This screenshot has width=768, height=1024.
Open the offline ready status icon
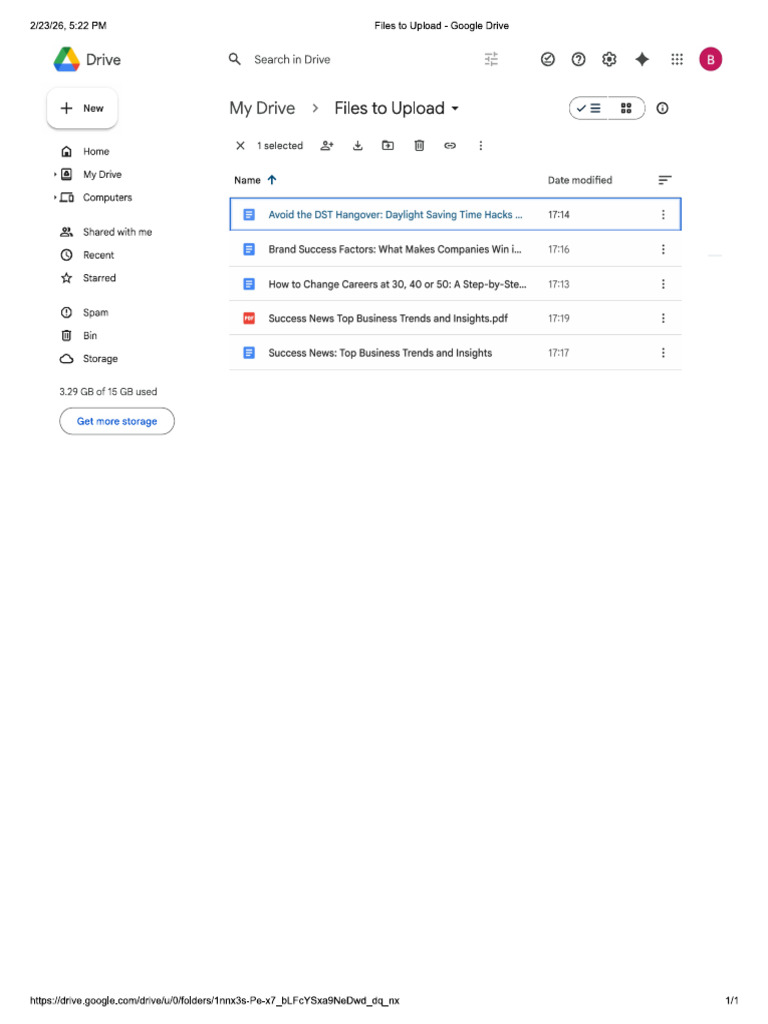(548, 59)
